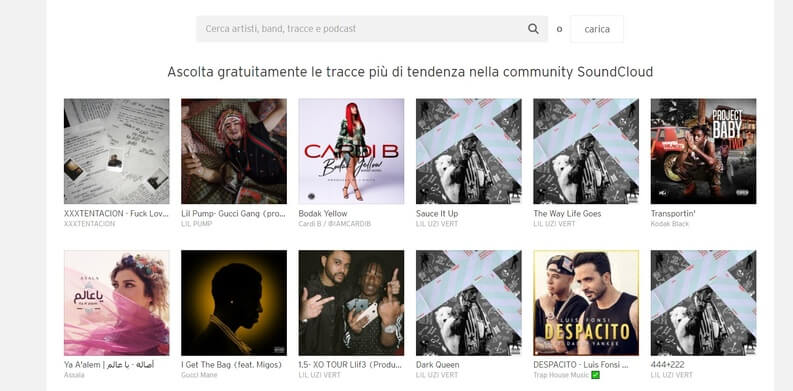Viewport: 793px width, 391px height.
Task: Click Ya A'alem track title
Action: pyautogui.click(x=109, y=365)
